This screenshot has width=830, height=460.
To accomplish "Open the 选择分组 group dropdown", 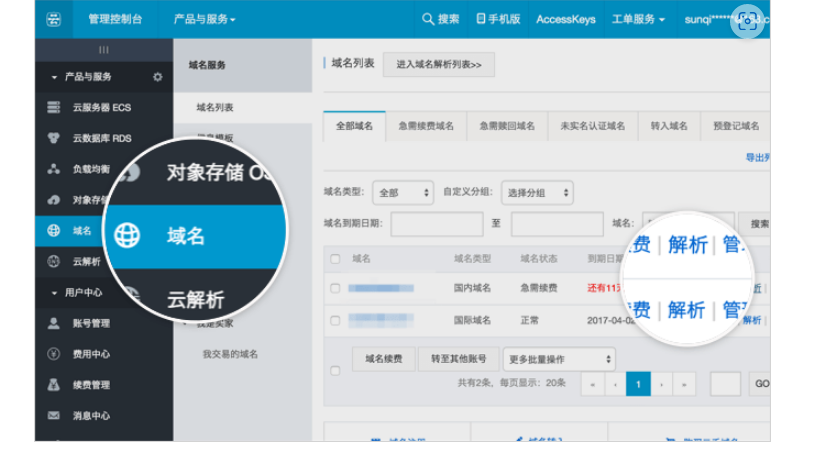I will click(x=537, y=192).
